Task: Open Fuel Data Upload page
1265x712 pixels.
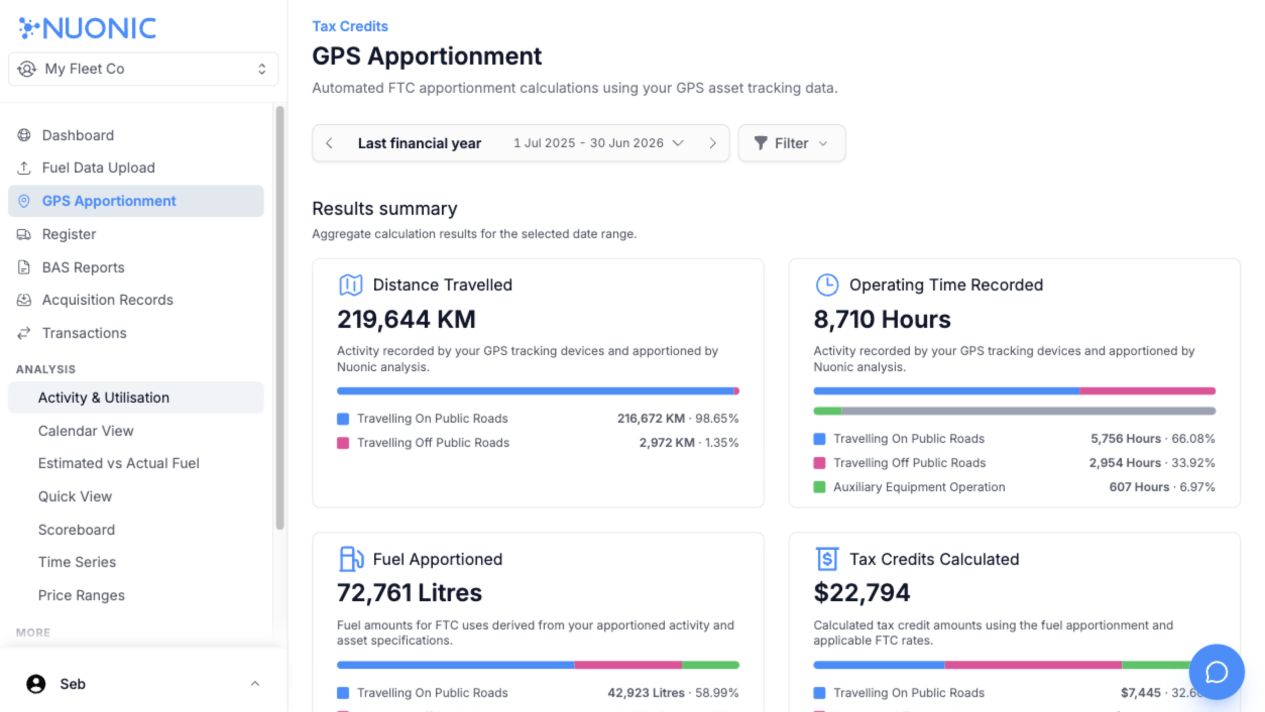Action: [x=136, y=168]
